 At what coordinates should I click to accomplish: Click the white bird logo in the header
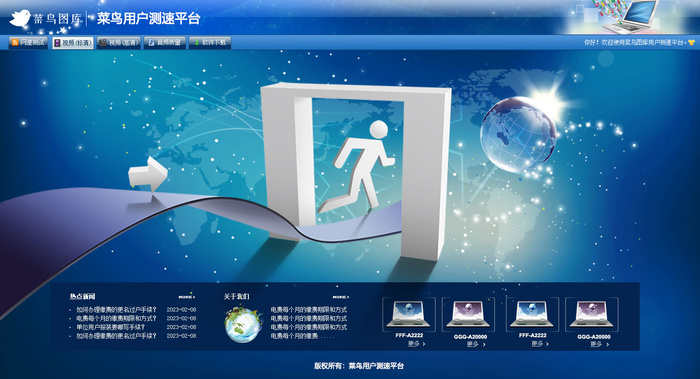pos(20,18)
